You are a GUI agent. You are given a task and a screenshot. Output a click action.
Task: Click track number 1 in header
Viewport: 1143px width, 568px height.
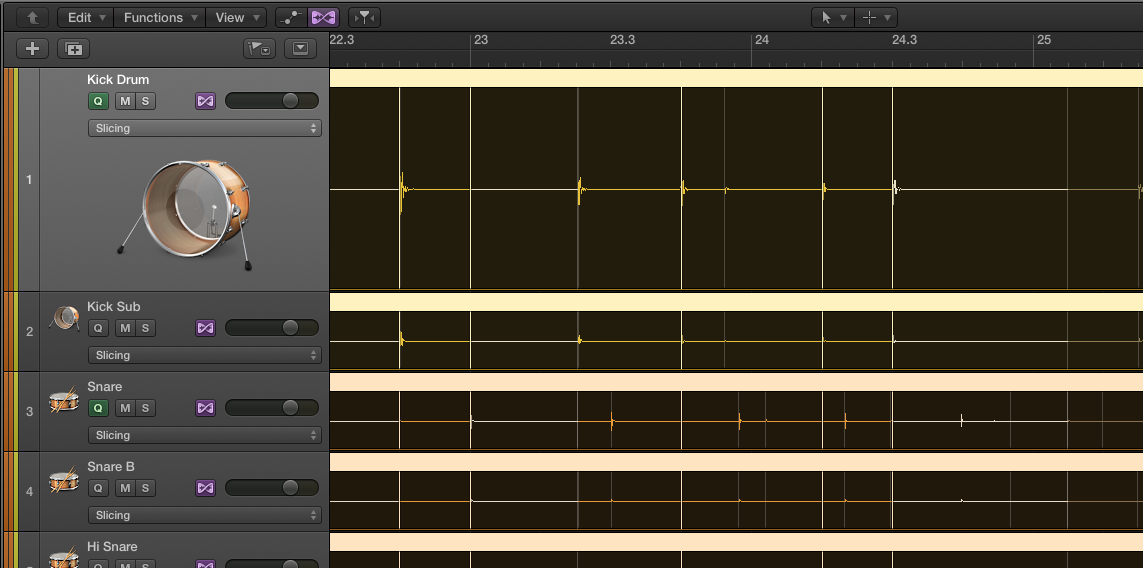point(29,179)
